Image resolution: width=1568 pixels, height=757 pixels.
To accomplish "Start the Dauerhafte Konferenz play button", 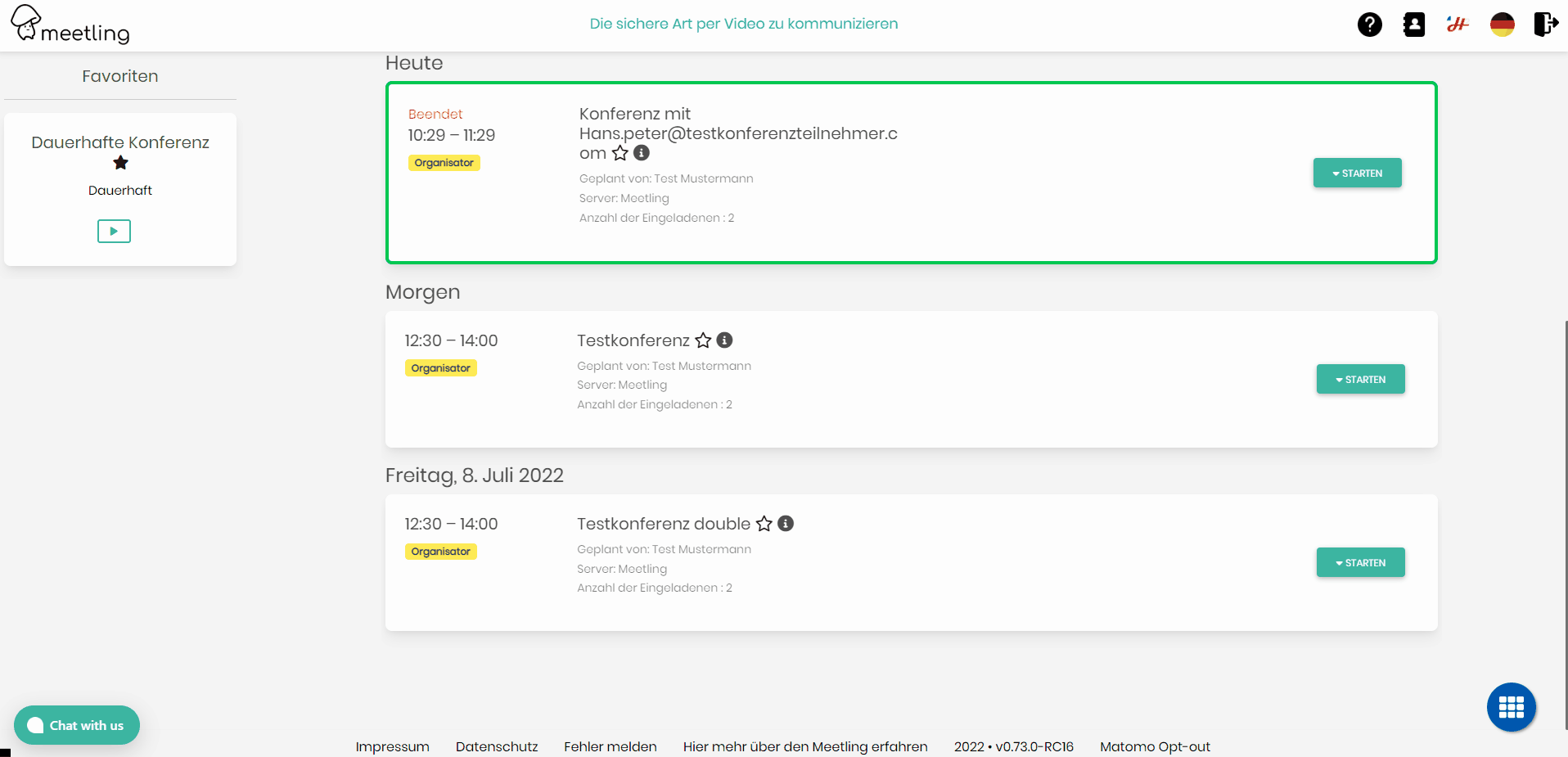I will pos(114,232).
